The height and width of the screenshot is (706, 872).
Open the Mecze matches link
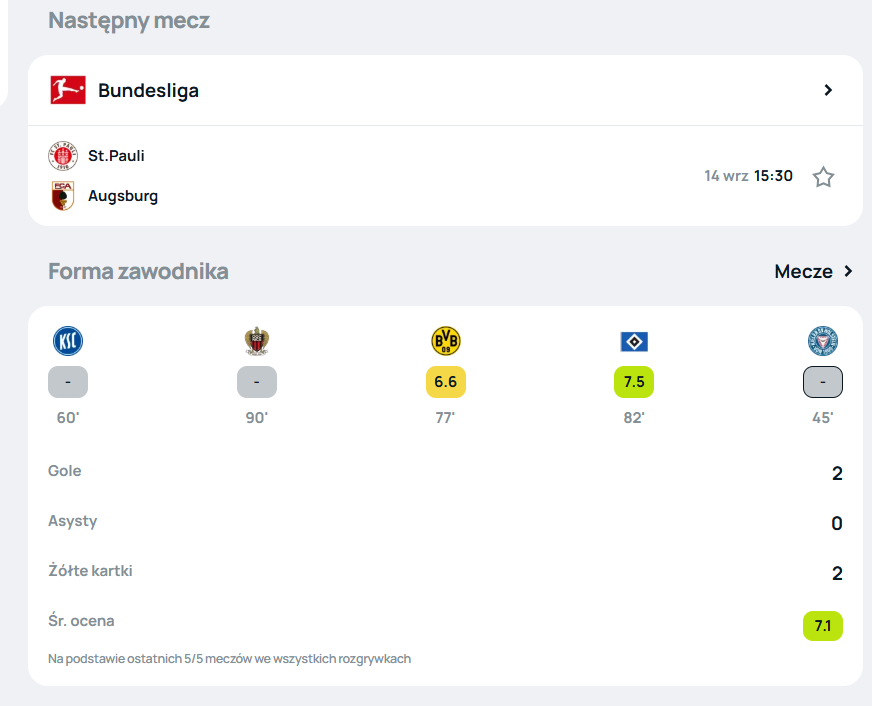pos(804,271)
